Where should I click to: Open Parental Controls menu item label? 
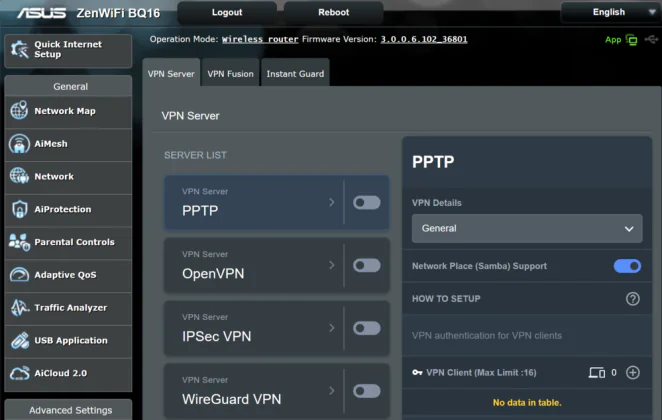tap(74, 242)
